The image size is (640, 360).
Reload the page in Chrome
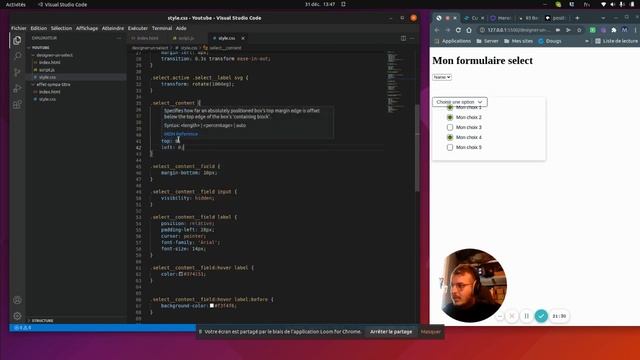(458, 30)
